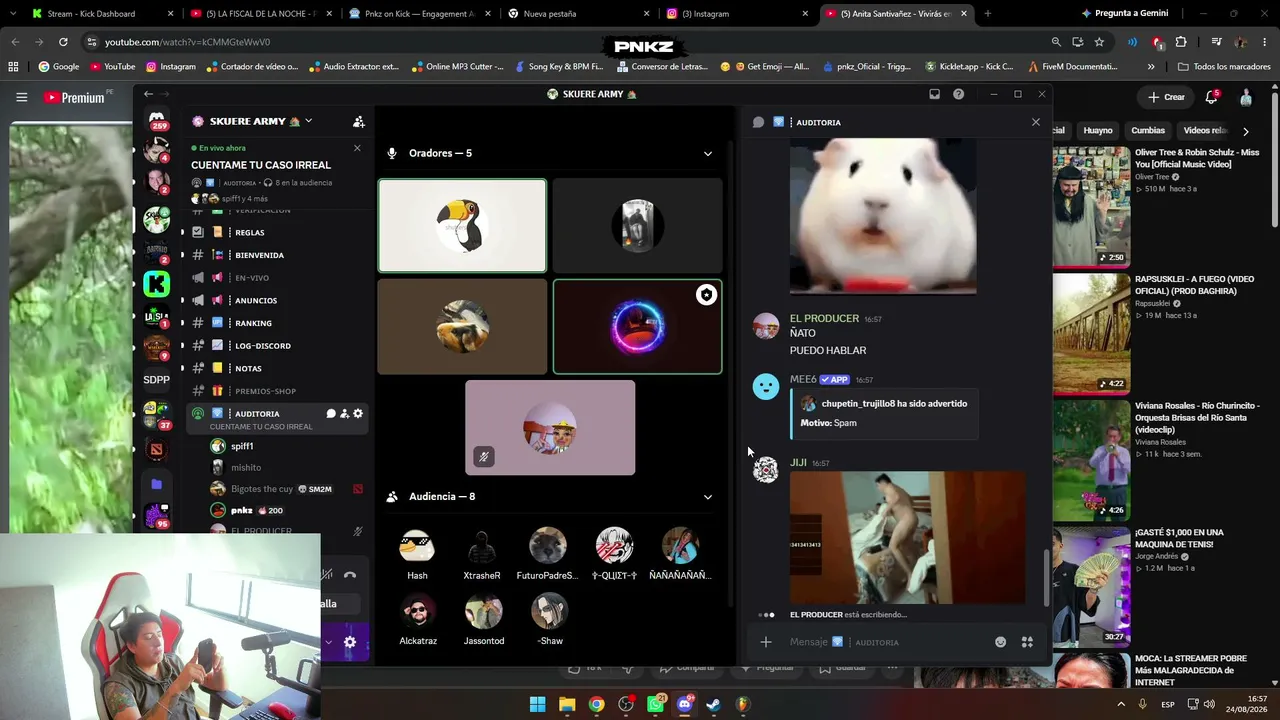Collapse the Audiencia section

pyautogui.click(x=708, y=497)
